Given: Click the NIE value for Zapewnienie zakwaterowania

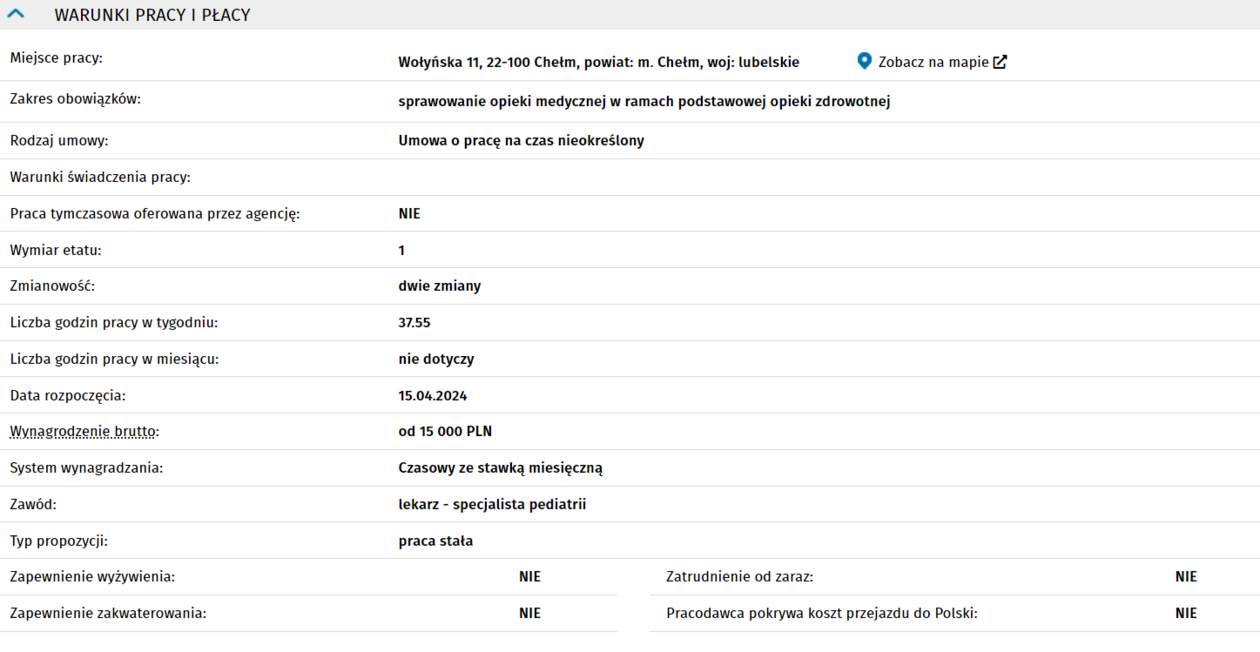Looking at the screenshot, I should point(529,614).
